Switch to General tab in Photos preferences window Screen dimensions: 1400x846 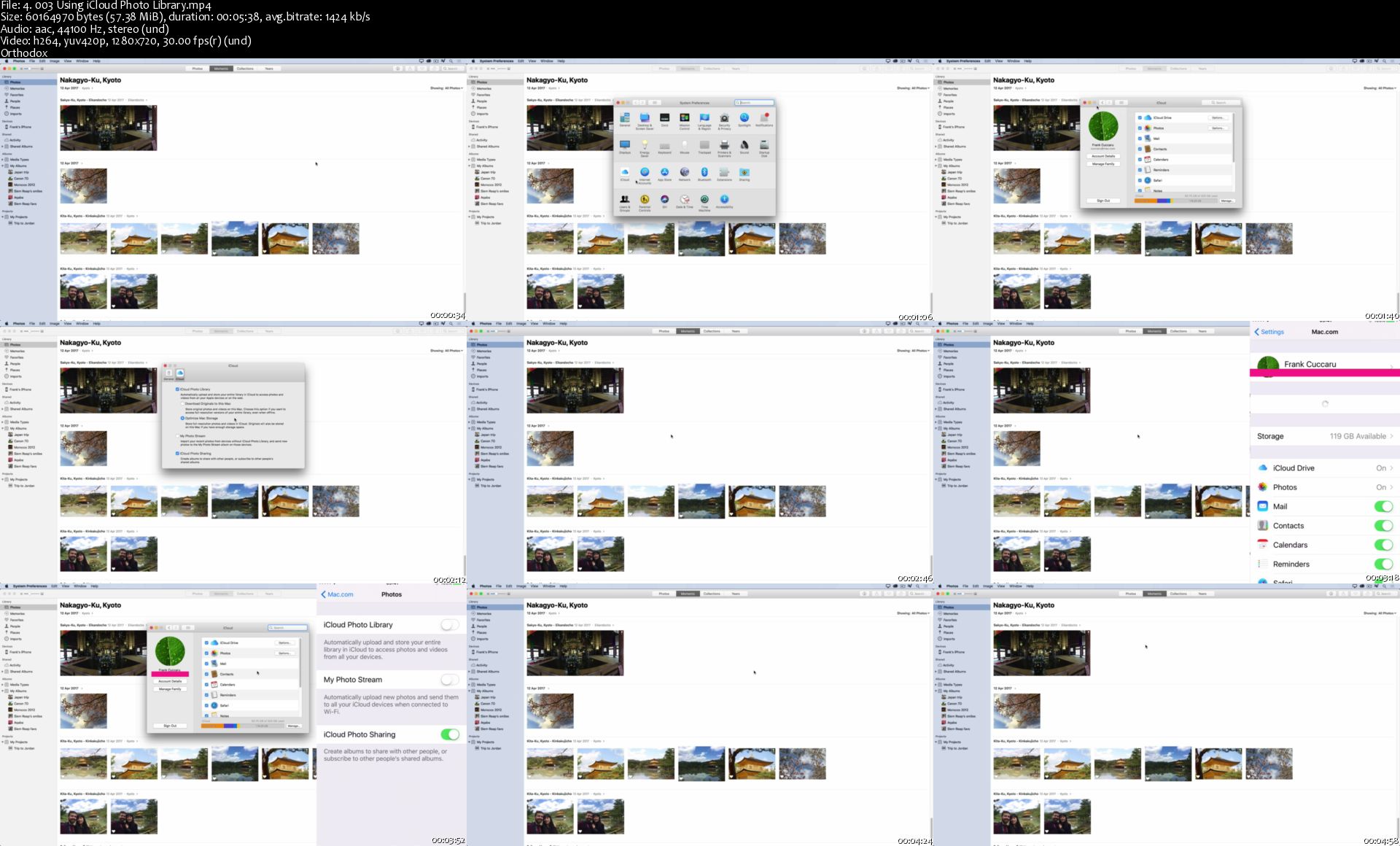point(168,375)
